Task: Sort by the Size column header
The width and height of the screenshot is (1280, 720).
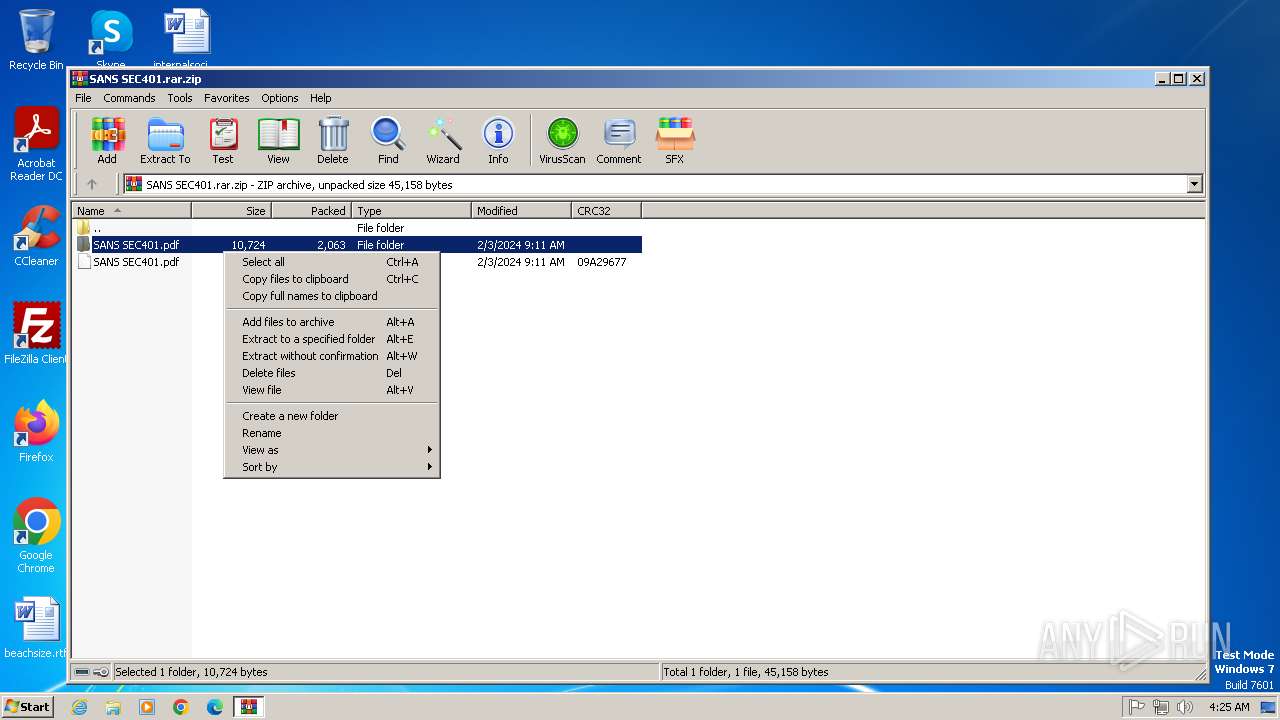Action: tap(231, 211)
